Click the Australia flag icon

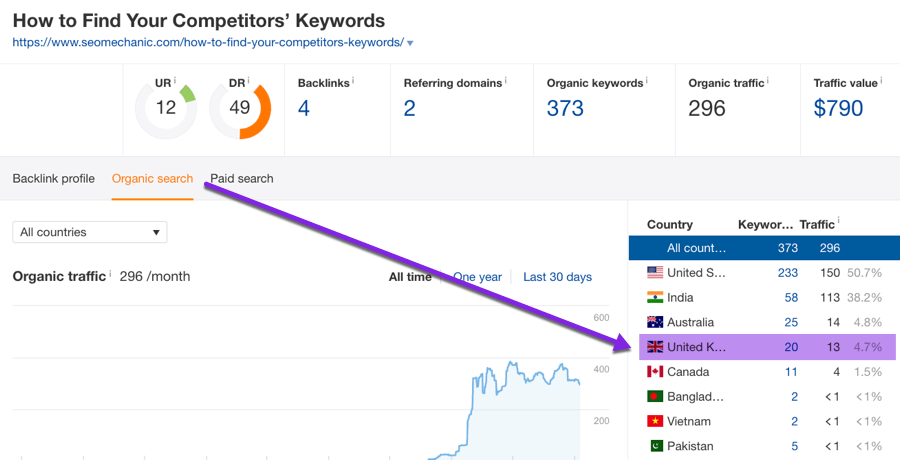[655, 322]
